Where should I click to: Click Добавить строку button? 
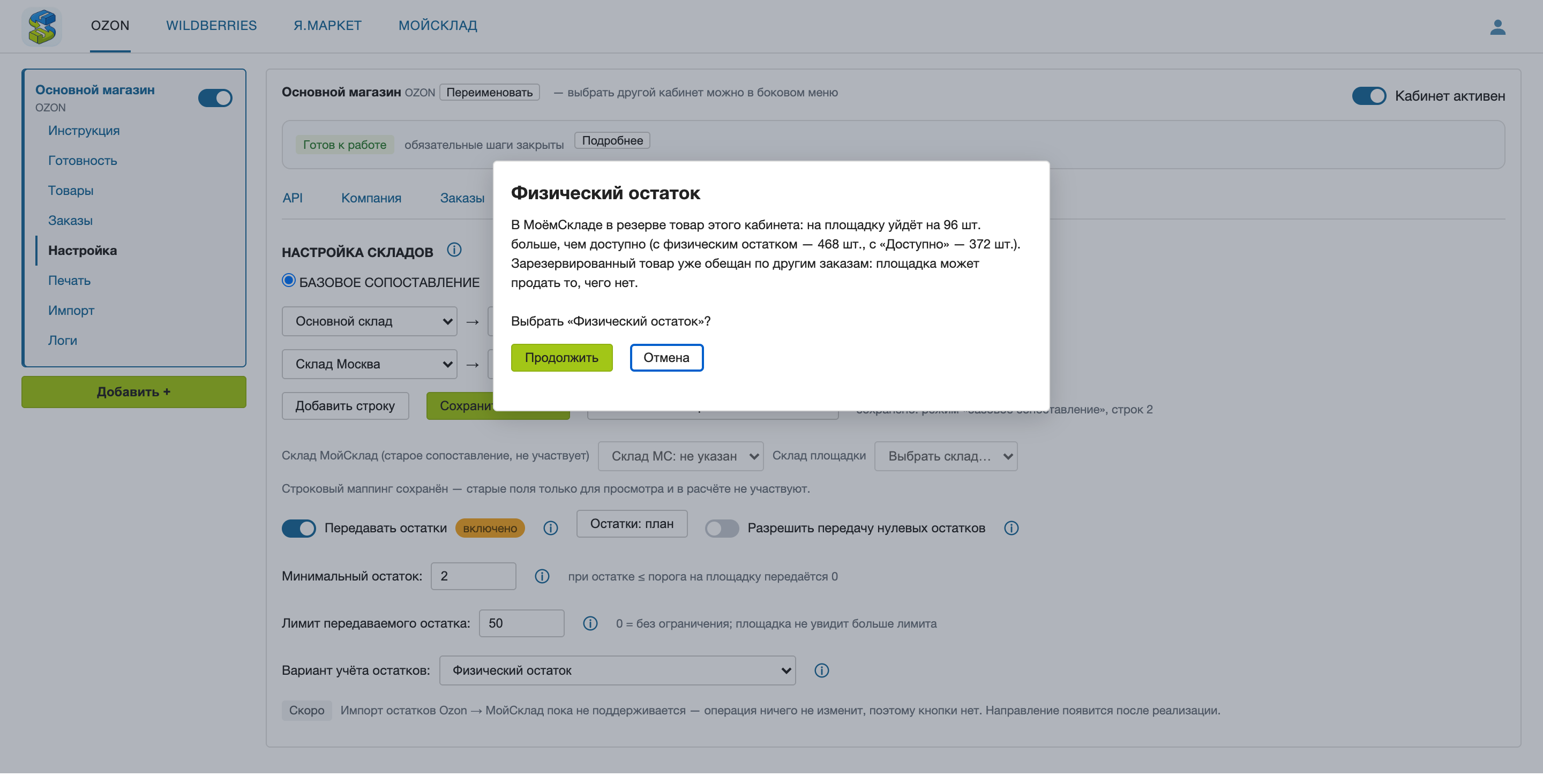tap(345, 405)
